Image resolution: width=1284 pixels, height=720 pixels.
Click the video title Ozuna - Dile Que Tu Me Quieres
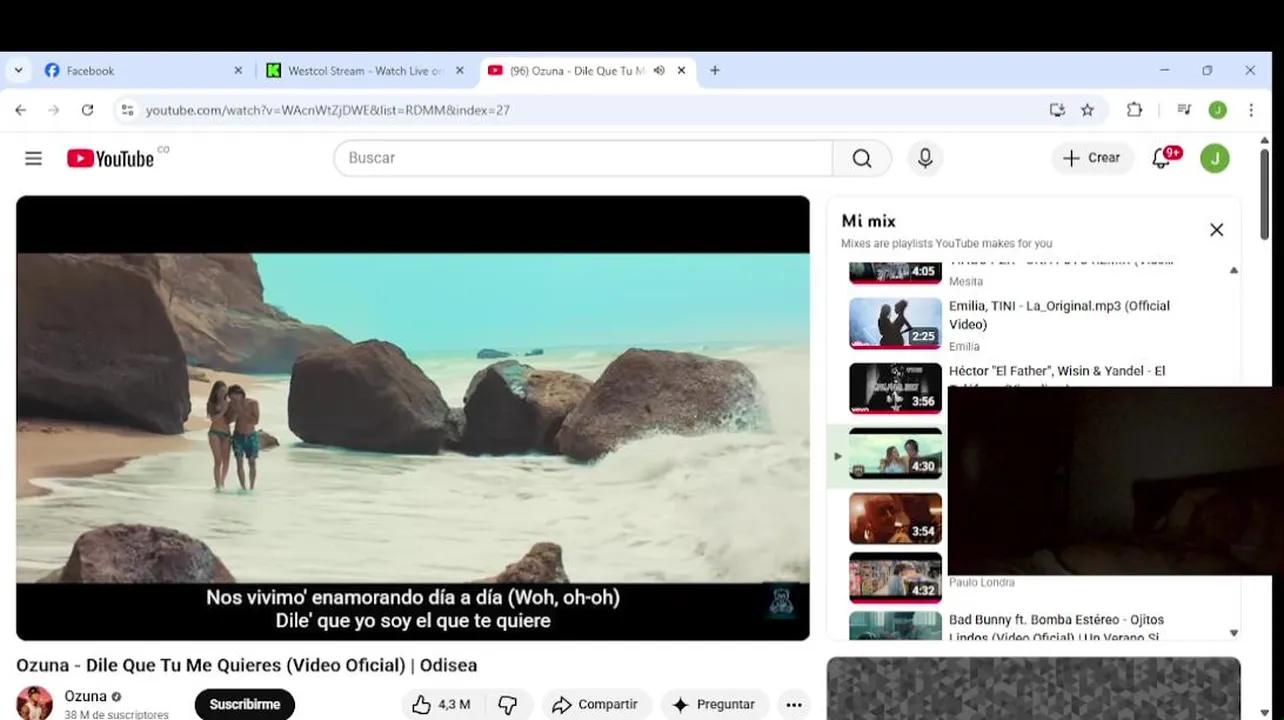coord(247,665)
